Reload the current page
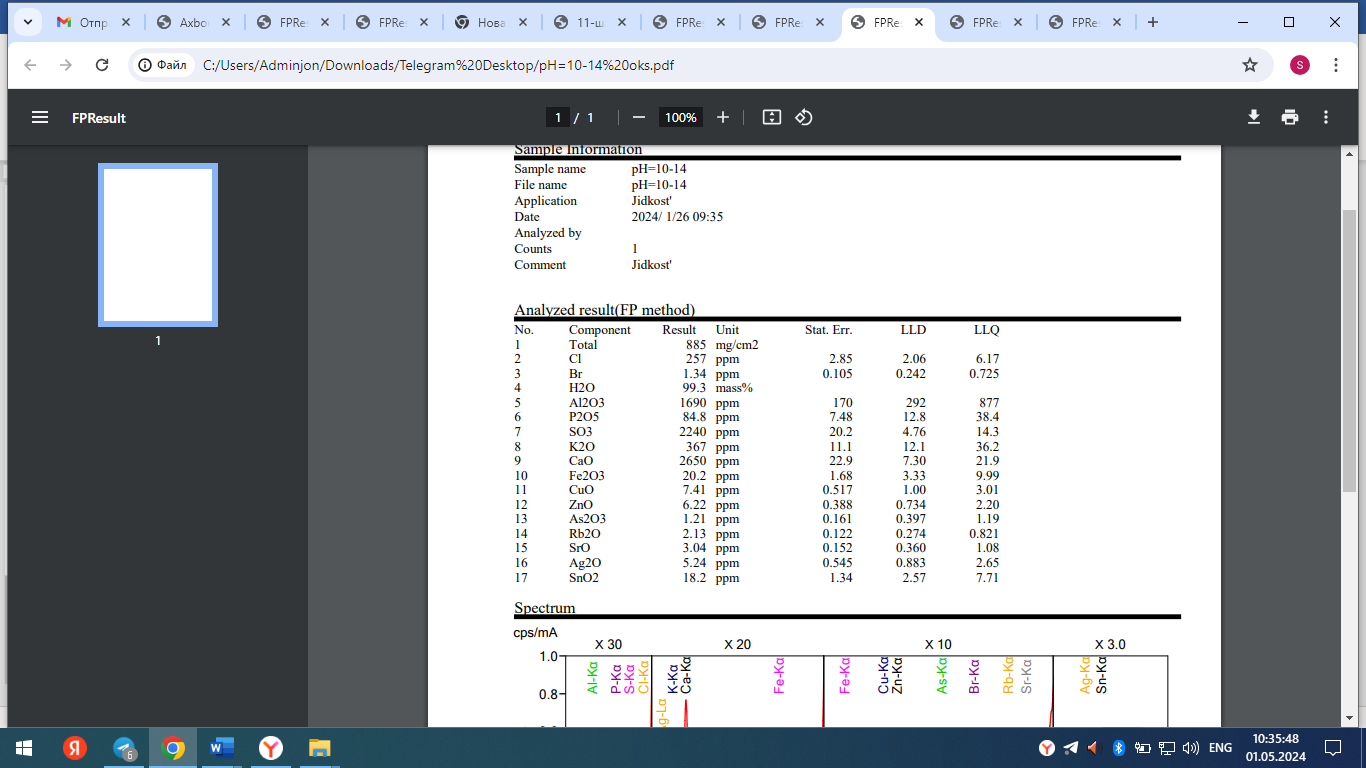 102,65
